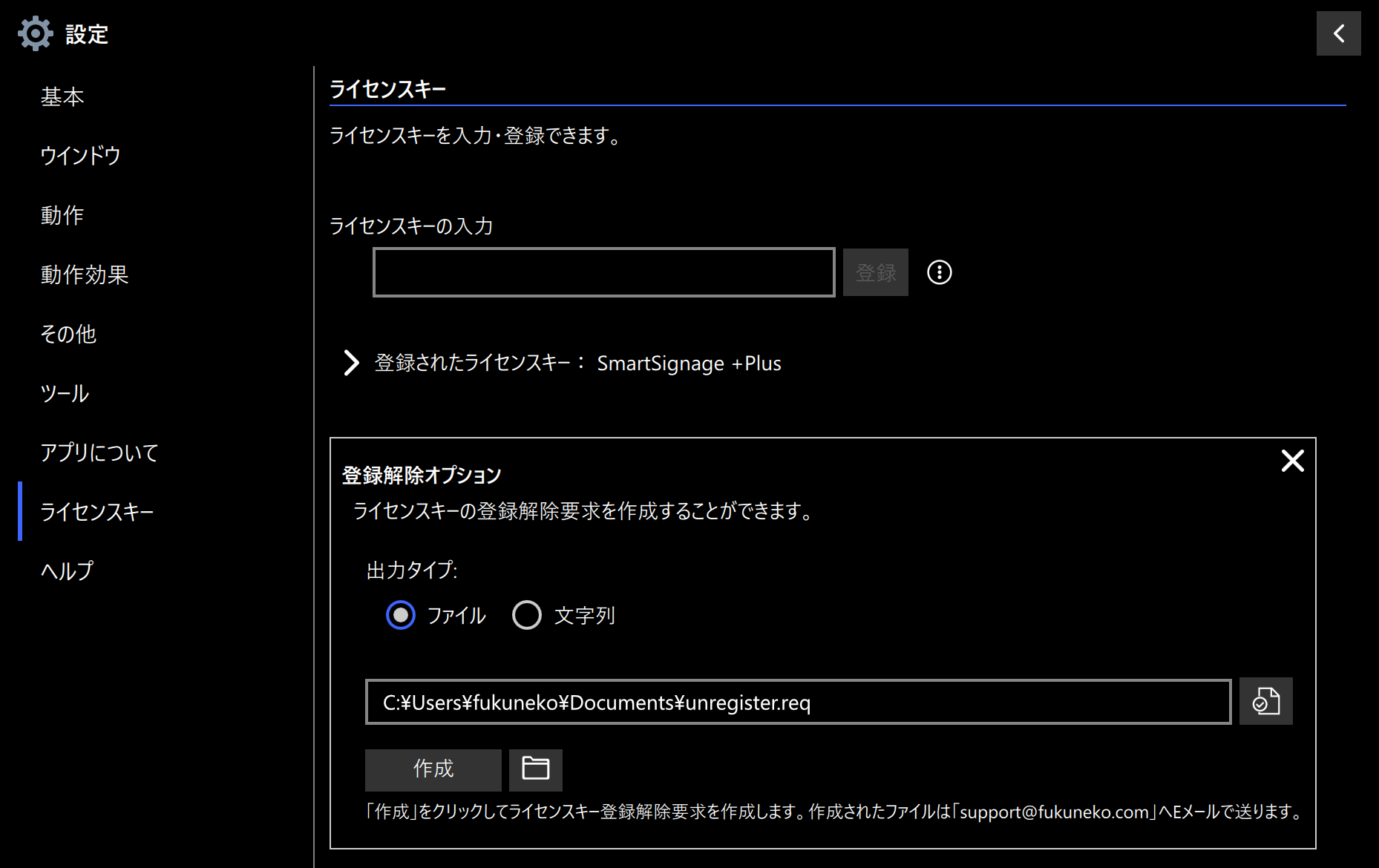The width and height of the screenshot is (1379, 868).
Task: Select the ファイル output type radio
Action: [x=401, y=615]
